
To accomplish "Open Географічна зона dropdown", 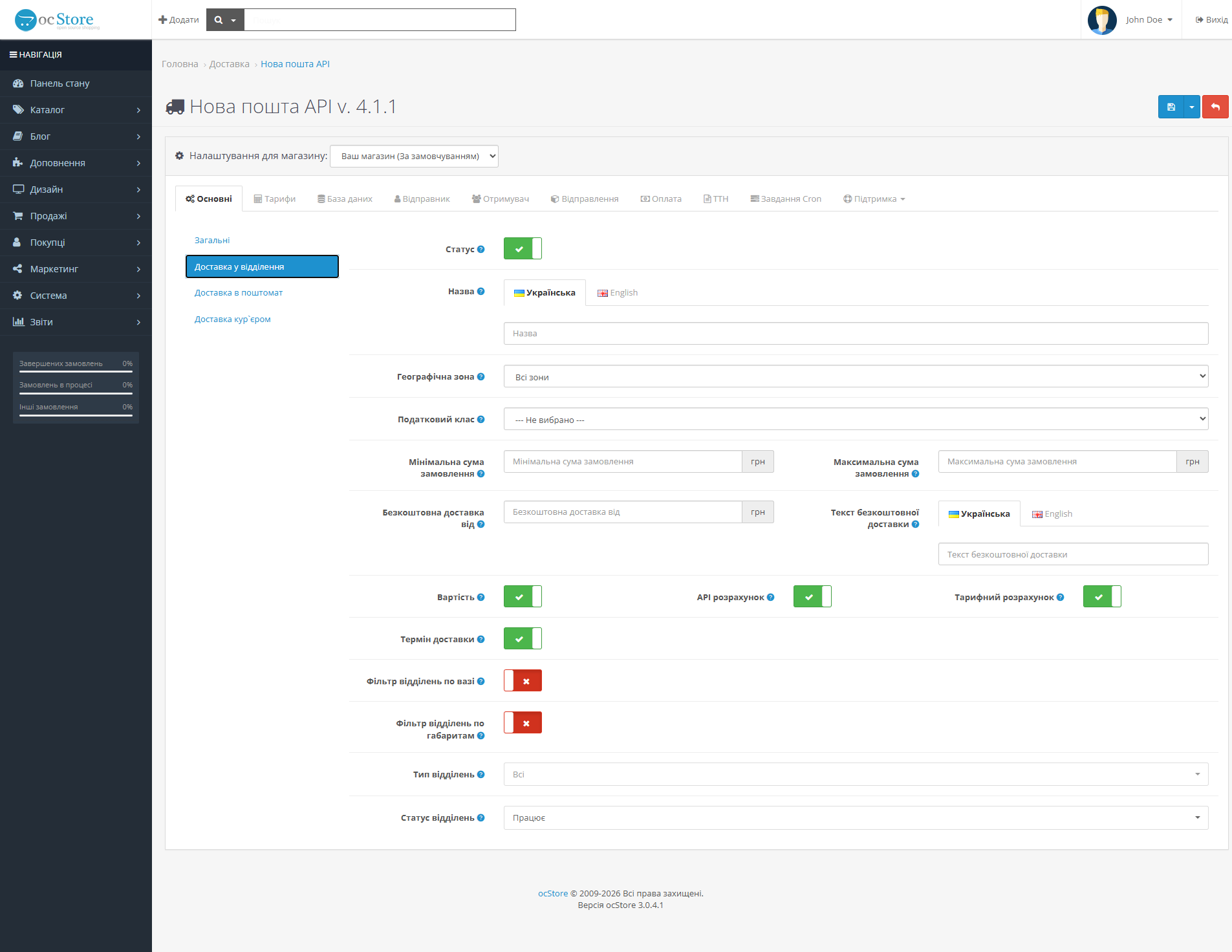I will click(x=856, y=376).
